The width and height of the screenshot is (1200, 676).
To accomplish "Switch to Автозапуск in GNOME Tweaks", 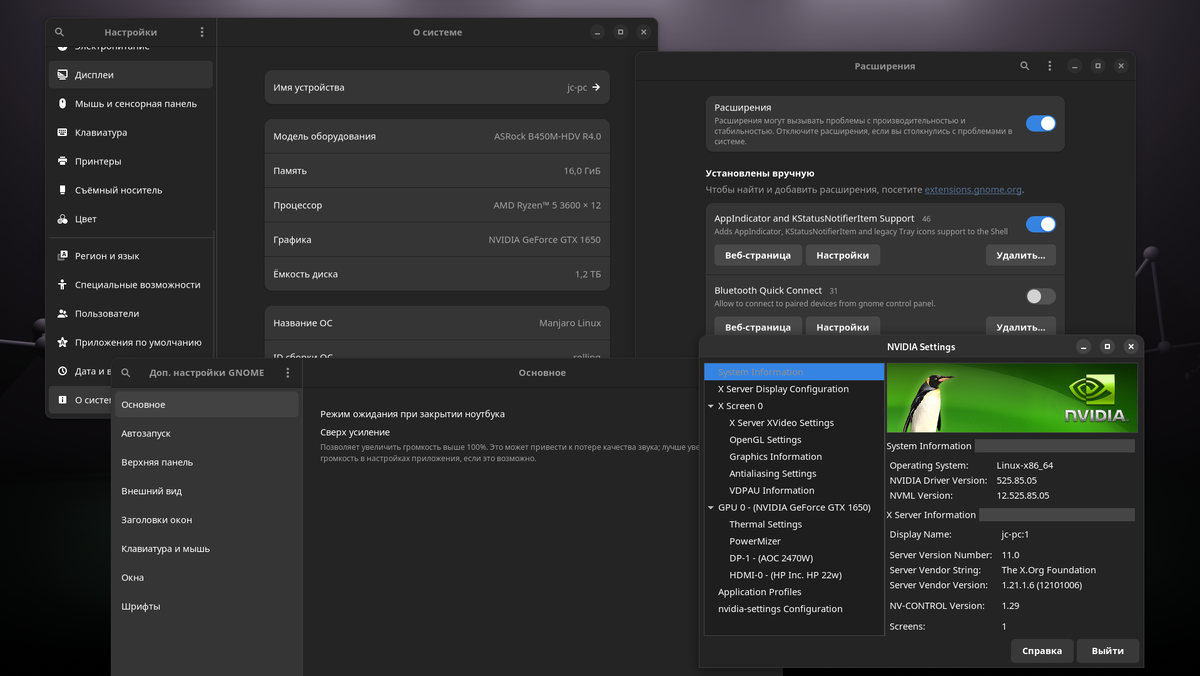I will point(206,434).
